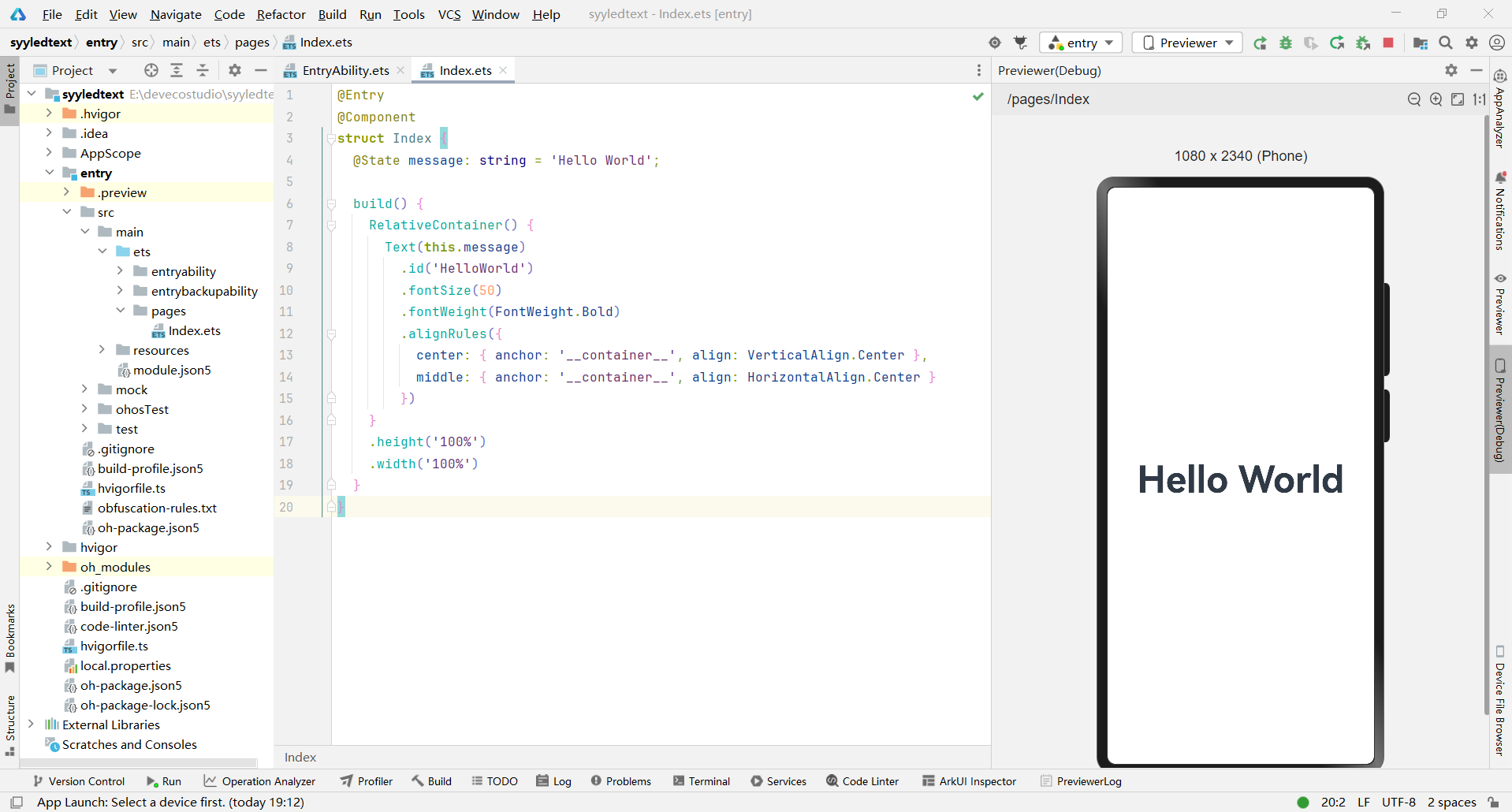The height and width of the screenshot is (812, 1512).
Task: Open the Previewer device dropdown
Action: click(1187, 43)
